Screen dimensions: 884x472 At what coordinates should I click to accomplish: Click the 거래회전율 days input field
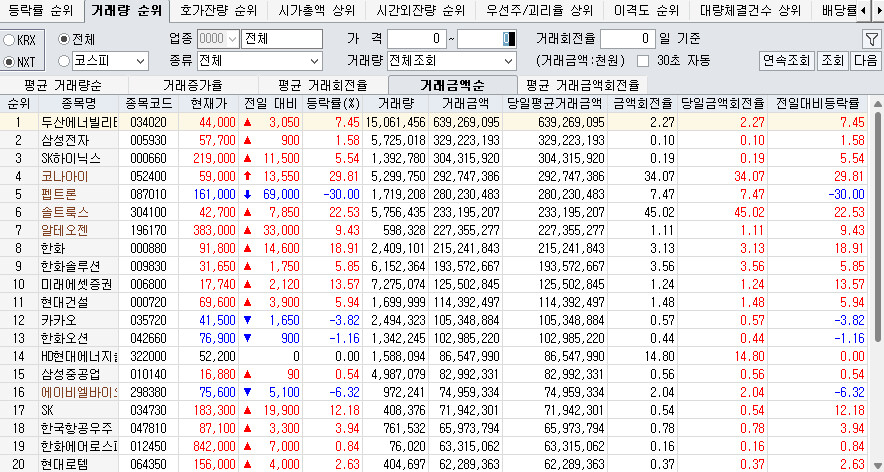tap(627, 39)
